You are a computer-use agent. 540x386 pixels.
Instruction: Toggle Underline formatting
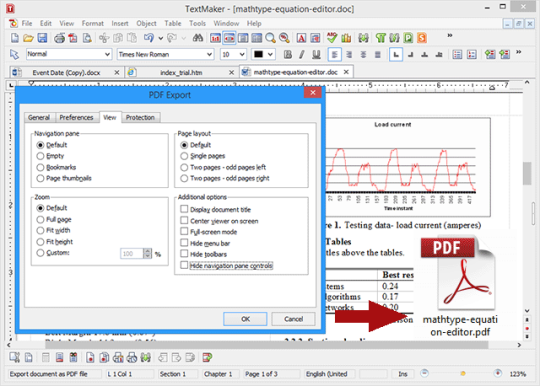pos(316,54)
